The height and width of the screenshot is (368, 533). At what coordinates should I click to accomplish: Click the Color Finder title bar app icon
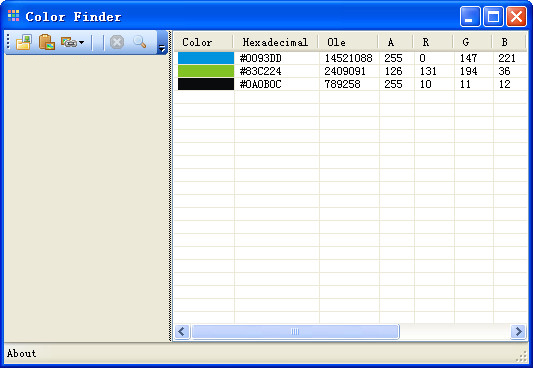[x=14, y=16]
